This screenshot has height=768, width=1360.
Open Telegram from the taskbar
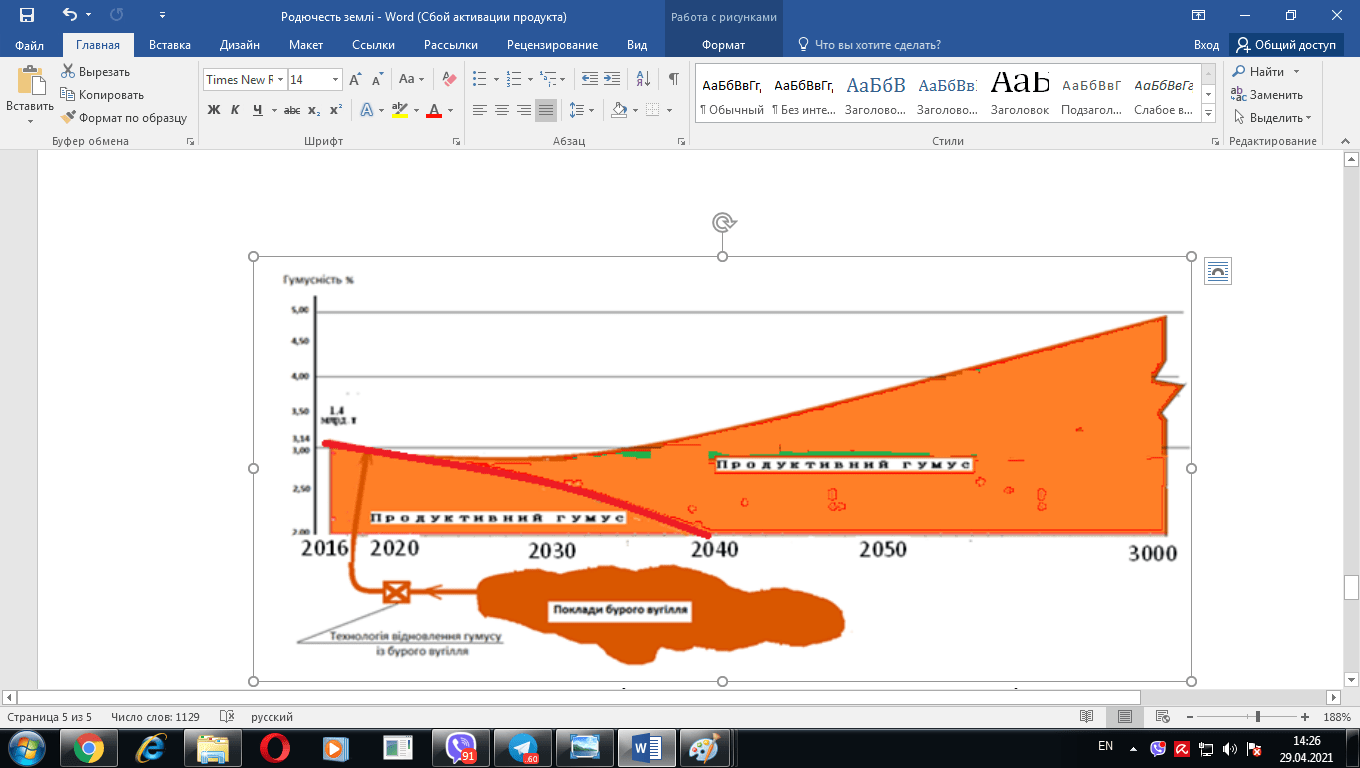click(x=522, y=748)
